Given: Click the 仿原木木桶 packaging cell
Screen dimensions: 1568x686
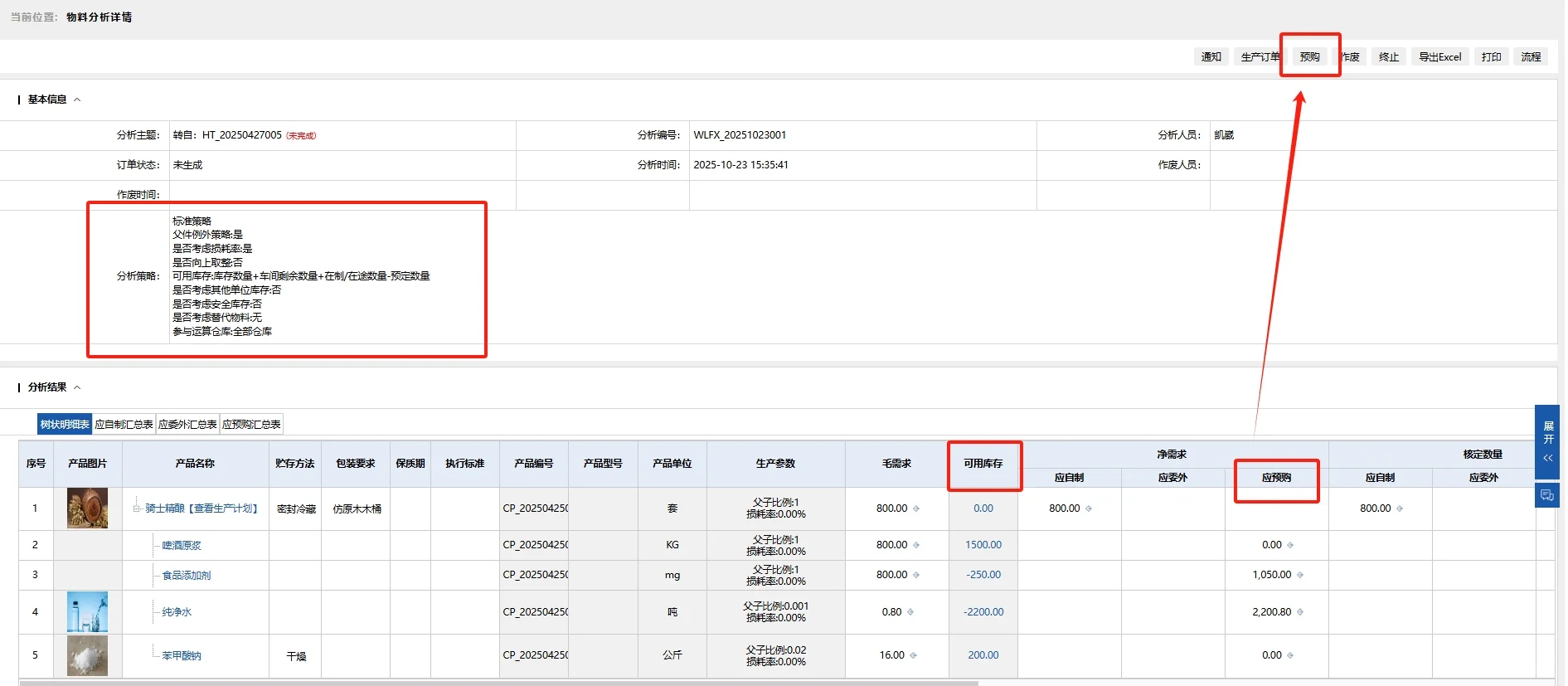Looking at the screenshot, I should click(x=357, y=509).
